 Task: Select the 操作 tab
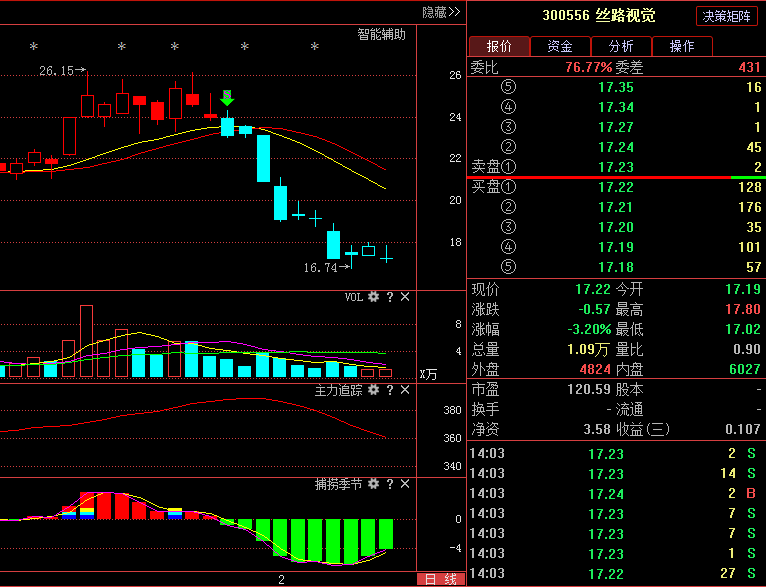(682, 46)
